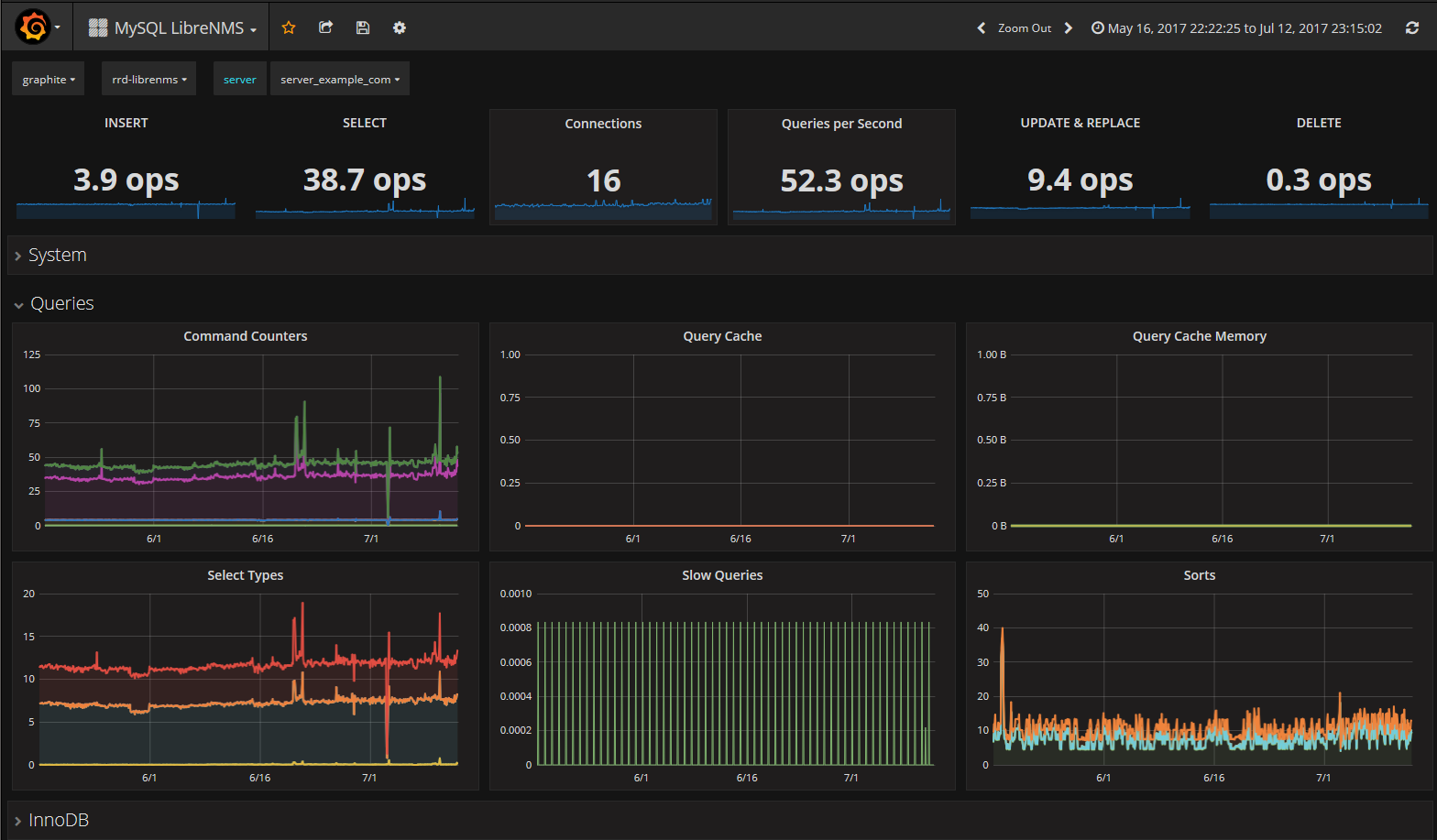Open dashboard settings gear icon
The image size is (1437, 840).
tap(400, 27)
